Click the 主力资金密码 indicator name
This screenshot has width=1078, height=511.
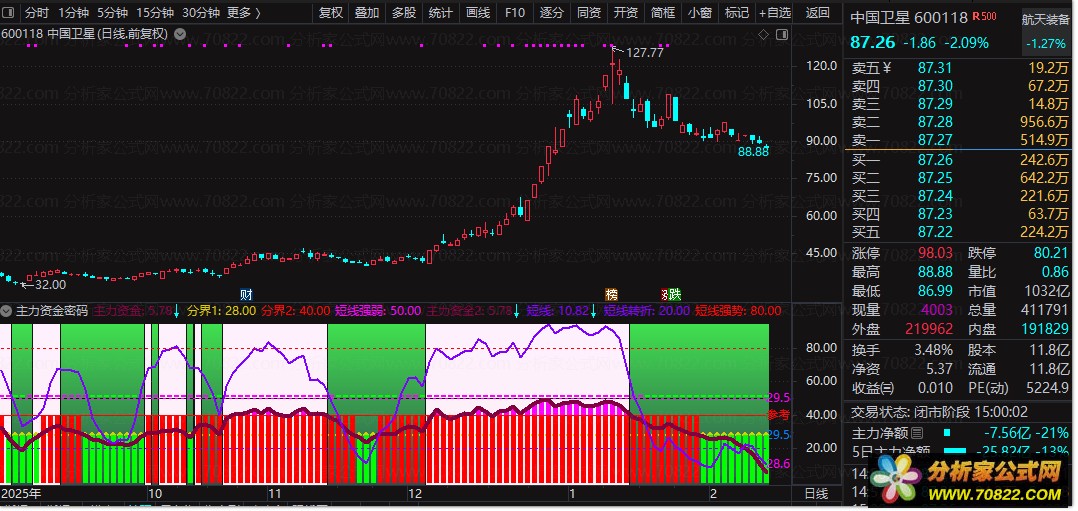[52, 310]
